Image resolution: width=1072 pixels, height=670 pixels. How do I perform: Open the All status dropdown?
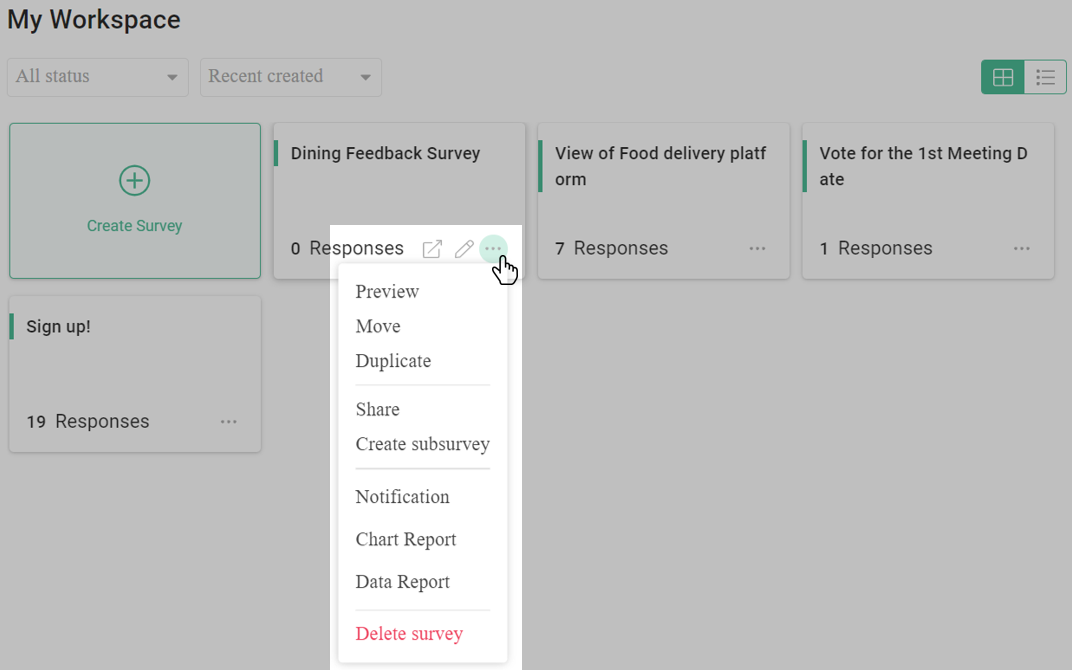pyautogui.click(x=97, y=76)
